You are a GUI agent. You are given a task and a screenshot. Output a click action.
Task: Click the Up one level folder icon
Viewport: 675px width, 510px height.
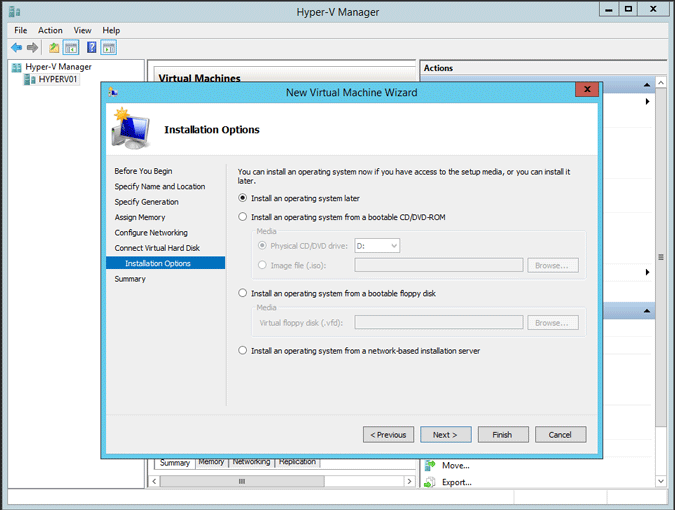(54, 47)
